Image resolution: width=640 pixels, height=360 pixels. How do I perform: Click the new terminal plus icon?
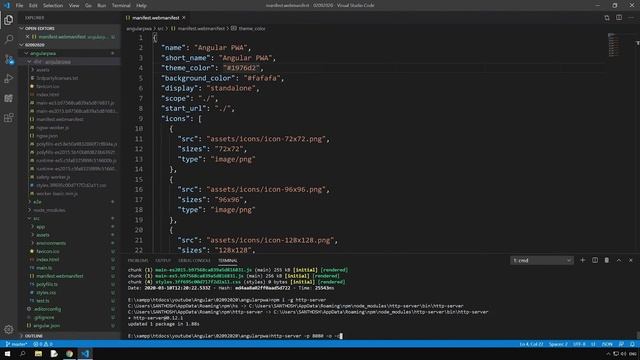point(582,260)
